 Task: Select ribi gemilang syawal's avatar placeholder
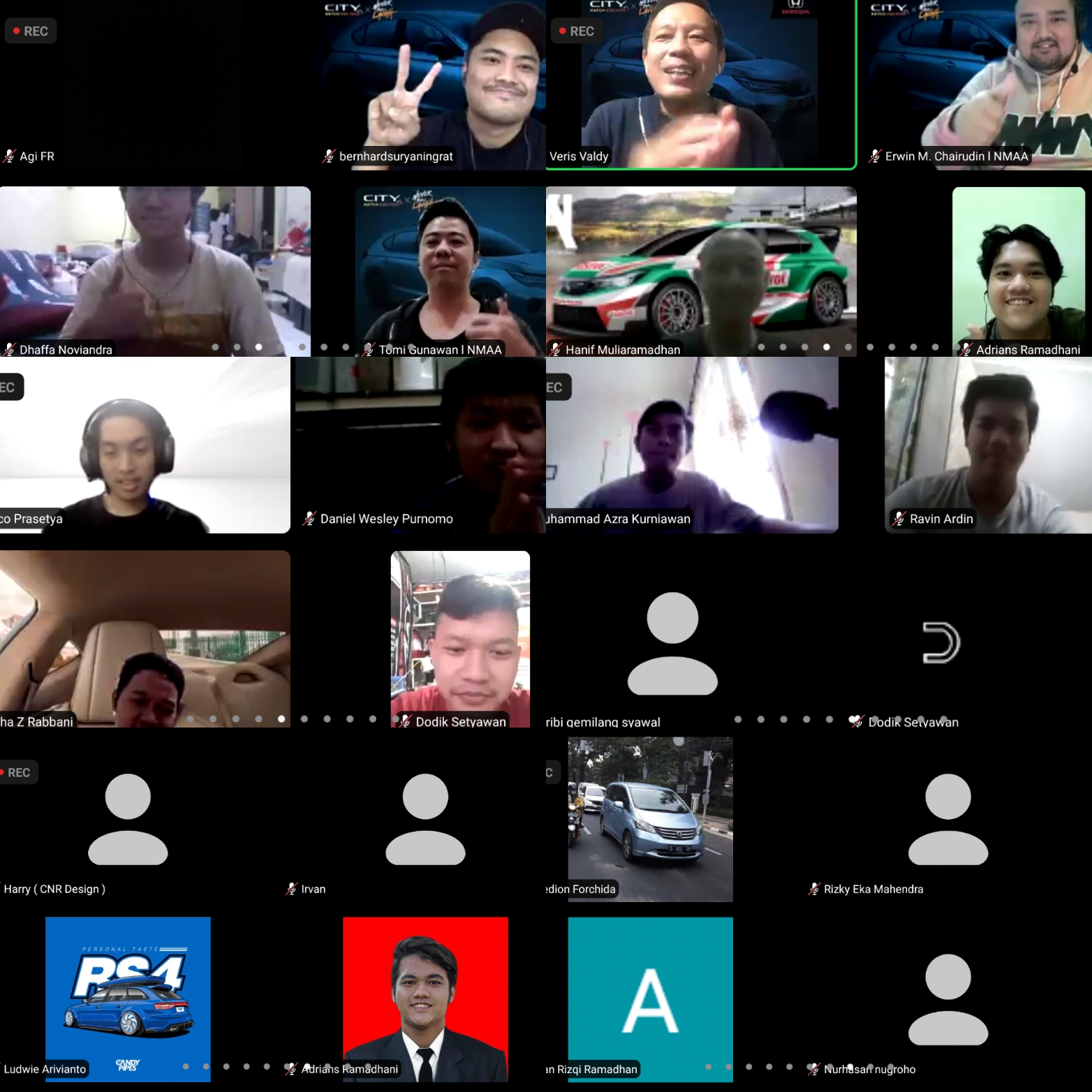click(x=672, y=643)
